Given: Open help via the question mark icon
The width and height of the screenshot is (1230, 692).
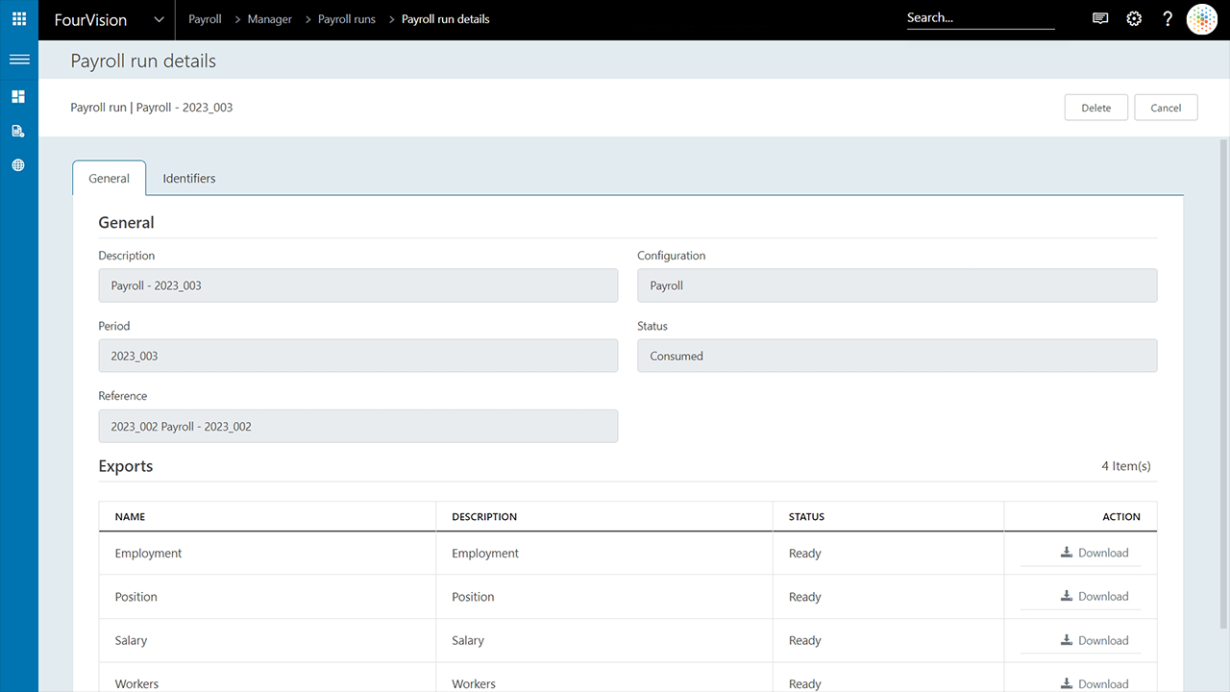Looking at the screenshot, I should pyautogui.click(x=1166, y=18).
